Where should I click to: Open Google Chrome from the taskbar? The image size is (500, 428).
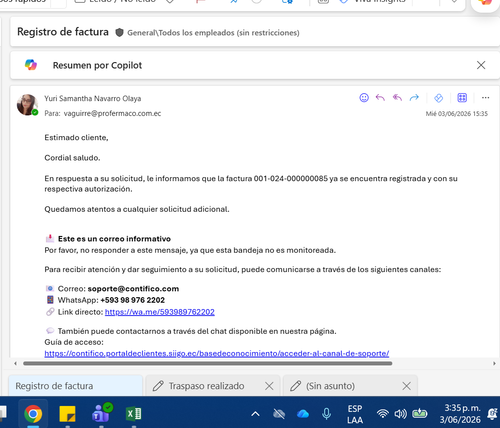[x=33, y=414]
